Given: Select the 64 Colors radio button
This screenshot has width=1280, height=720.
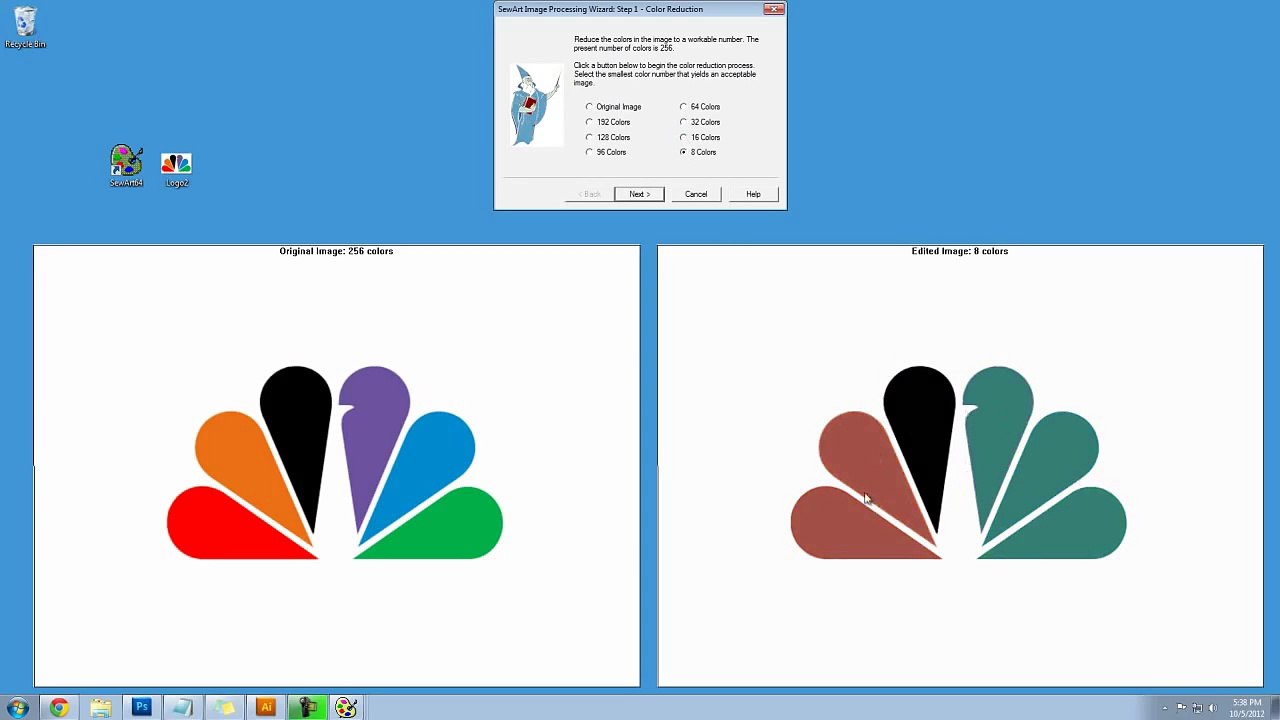Looking at the screenshot, I should pyautogui.click(x=700, y=107).
